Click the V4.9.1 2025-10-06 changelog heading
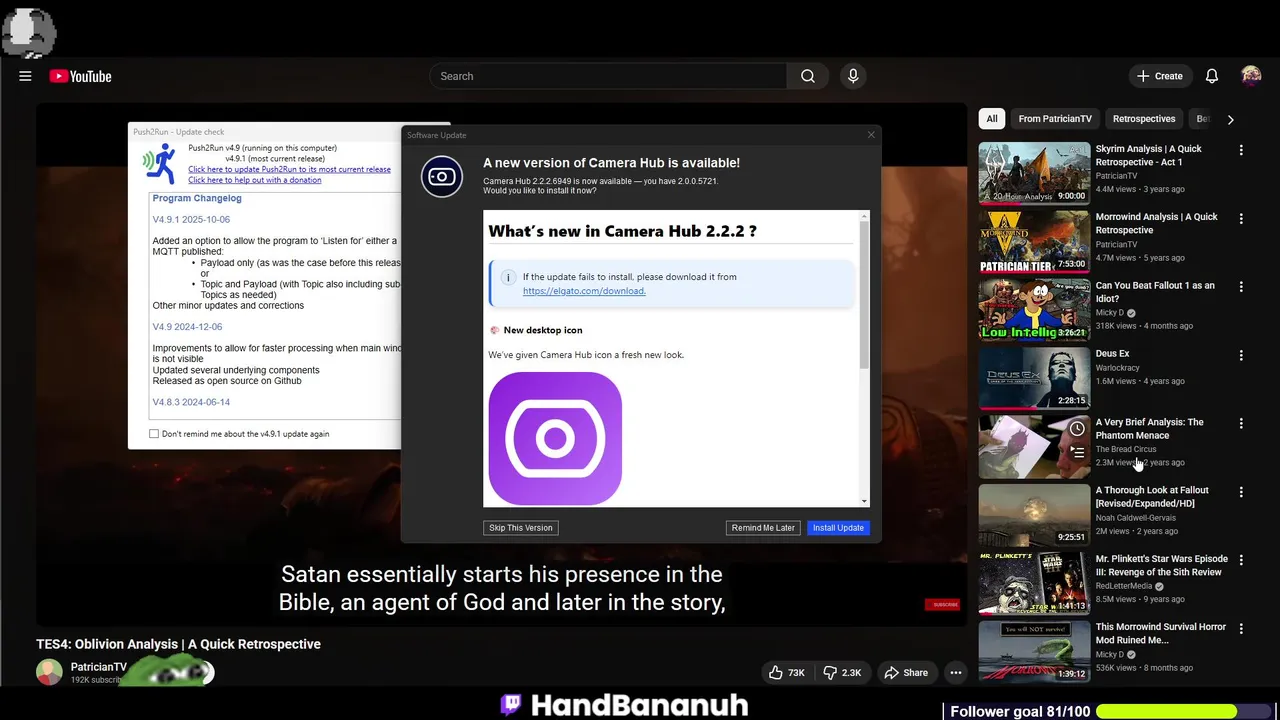1280x720 pixels. click(191, 220)
